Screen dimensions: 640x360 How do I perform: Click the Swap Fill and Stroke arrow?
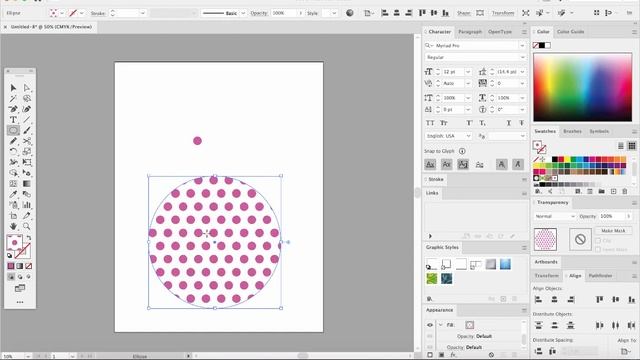29,238
